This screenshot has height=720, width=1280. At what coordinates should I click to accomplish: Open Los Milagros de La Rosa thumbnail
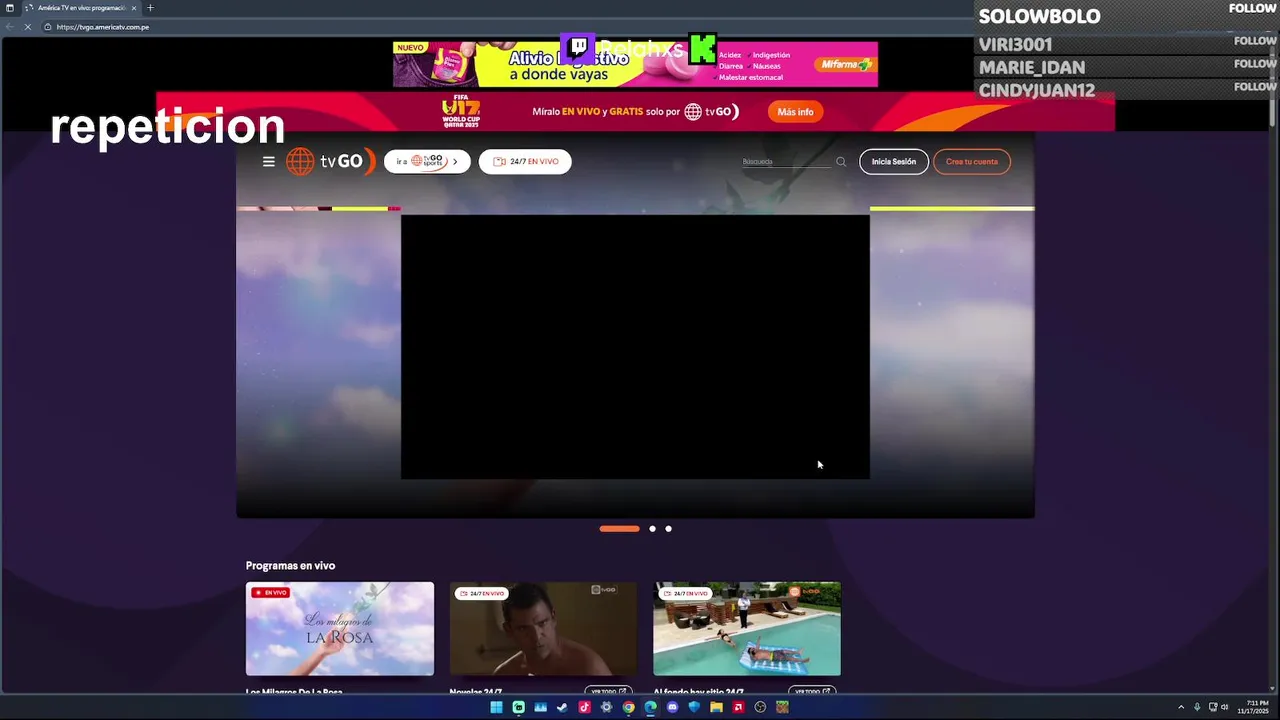[x=340, y=629]
